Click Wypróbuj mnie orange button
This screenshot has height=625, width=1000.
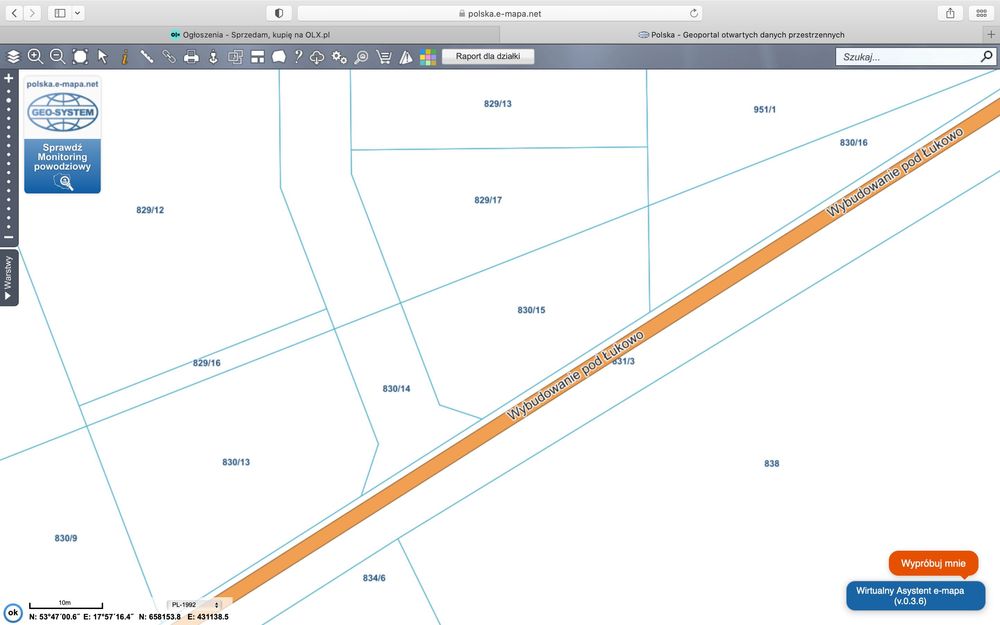tap(933, 563)
